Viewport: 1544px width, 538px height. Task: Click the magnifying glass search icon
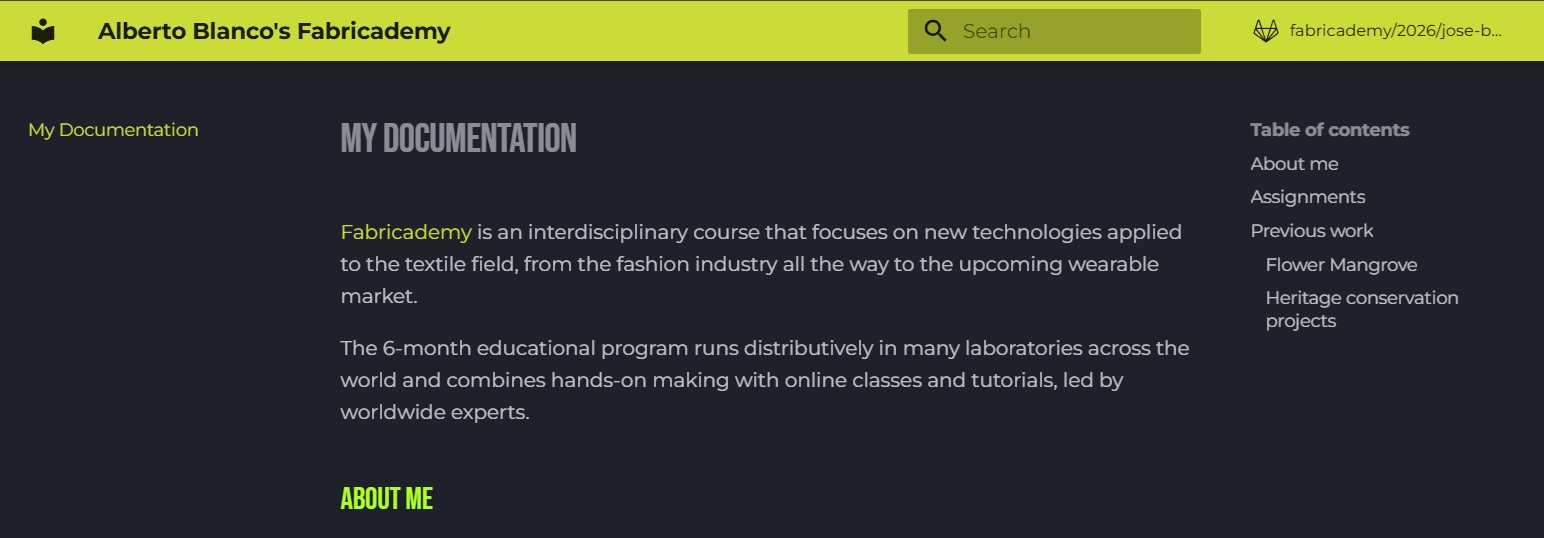tap(935, 31)
